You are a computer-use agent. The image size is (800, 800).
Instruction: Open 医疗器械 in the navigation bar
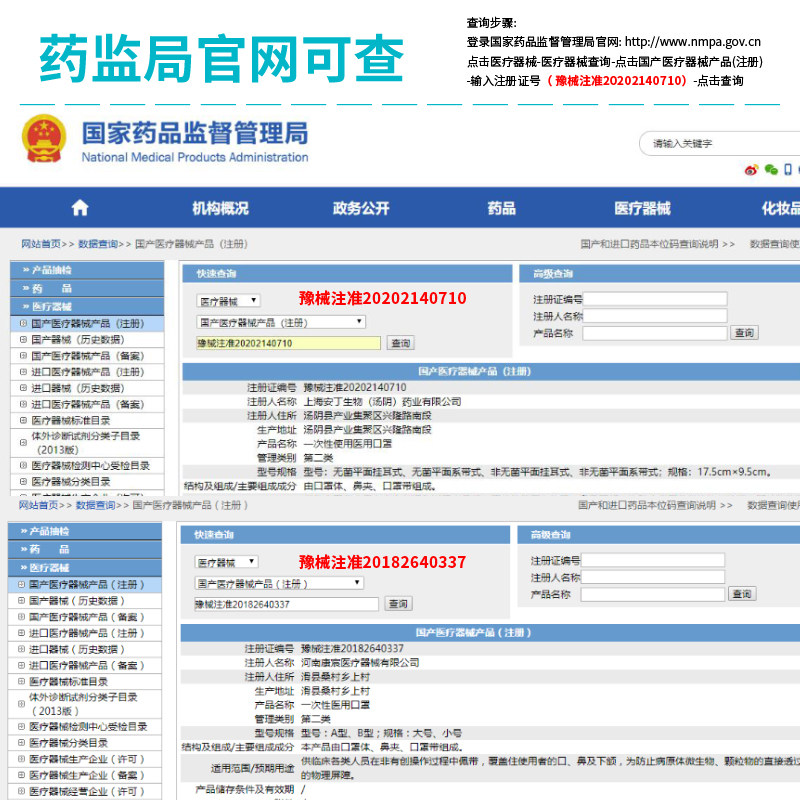point(642,208)
